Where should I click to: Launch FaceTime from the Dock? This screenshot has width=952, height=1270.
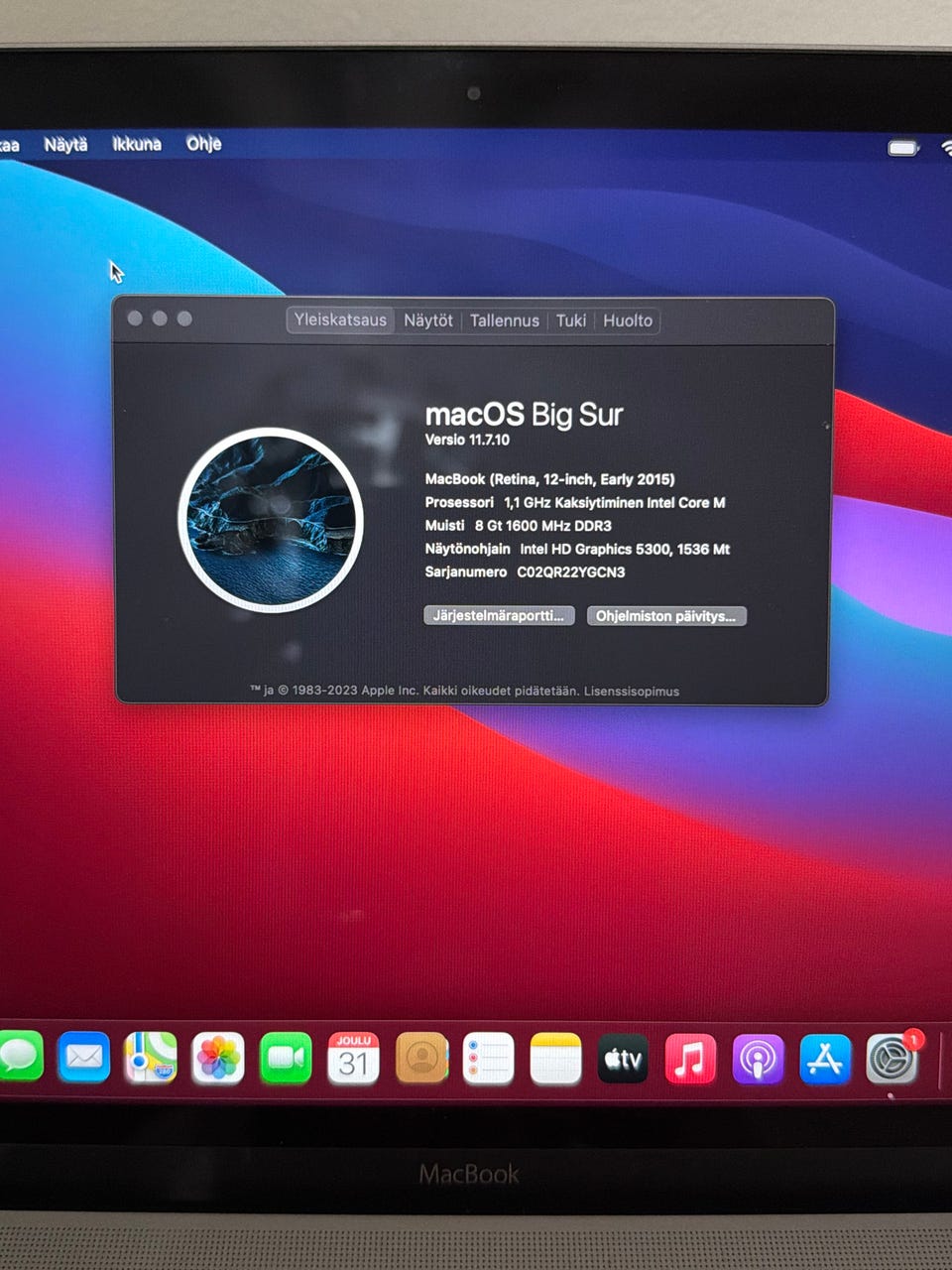pos(286,1059)
